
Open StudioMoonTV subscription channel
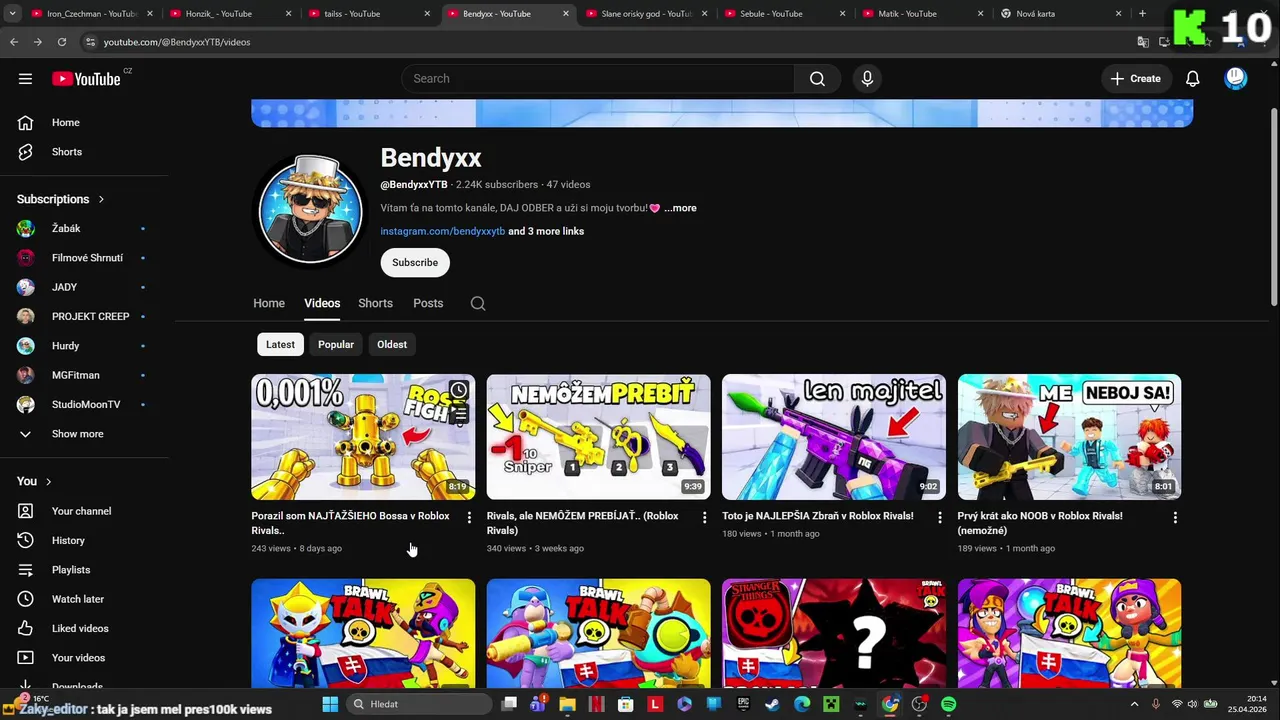(84, 405)
